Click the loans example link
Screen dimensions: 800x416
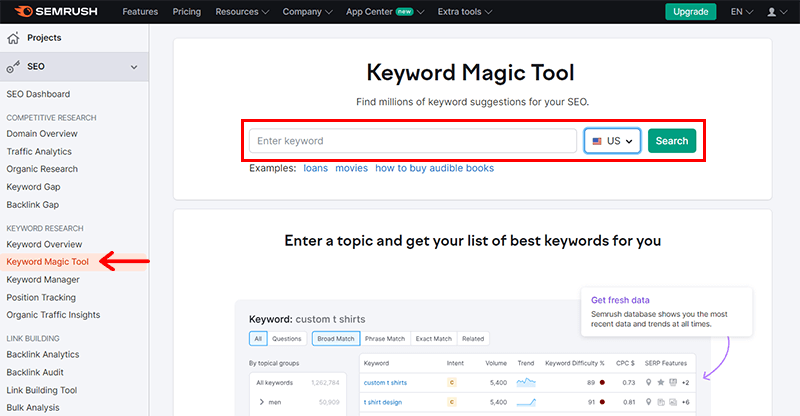315,168
